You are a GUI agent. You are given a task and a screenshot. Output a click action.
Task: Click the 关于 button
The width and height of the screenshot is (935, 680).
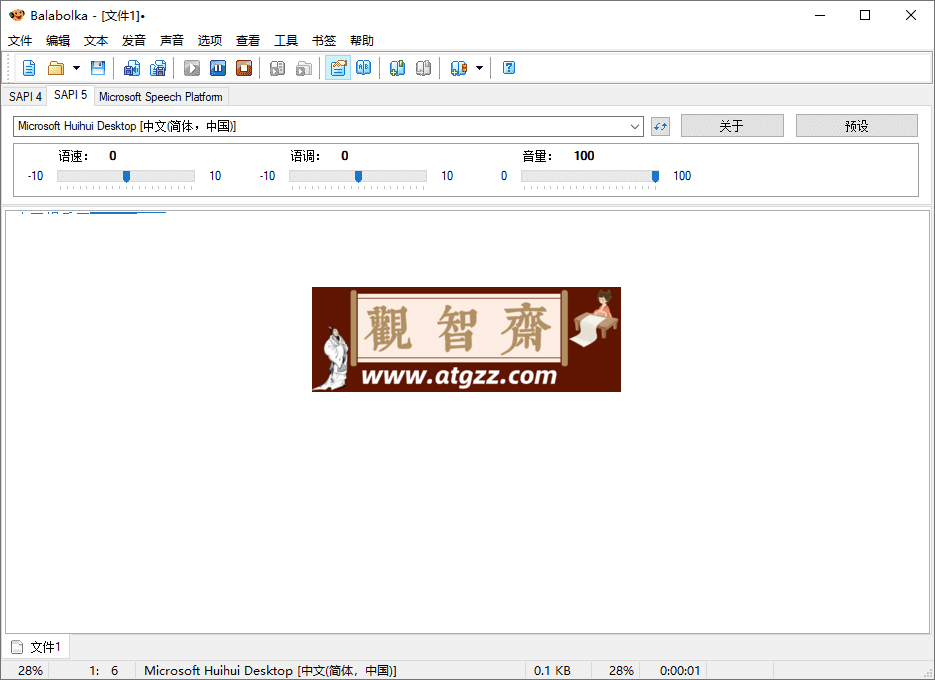(732, 126)
